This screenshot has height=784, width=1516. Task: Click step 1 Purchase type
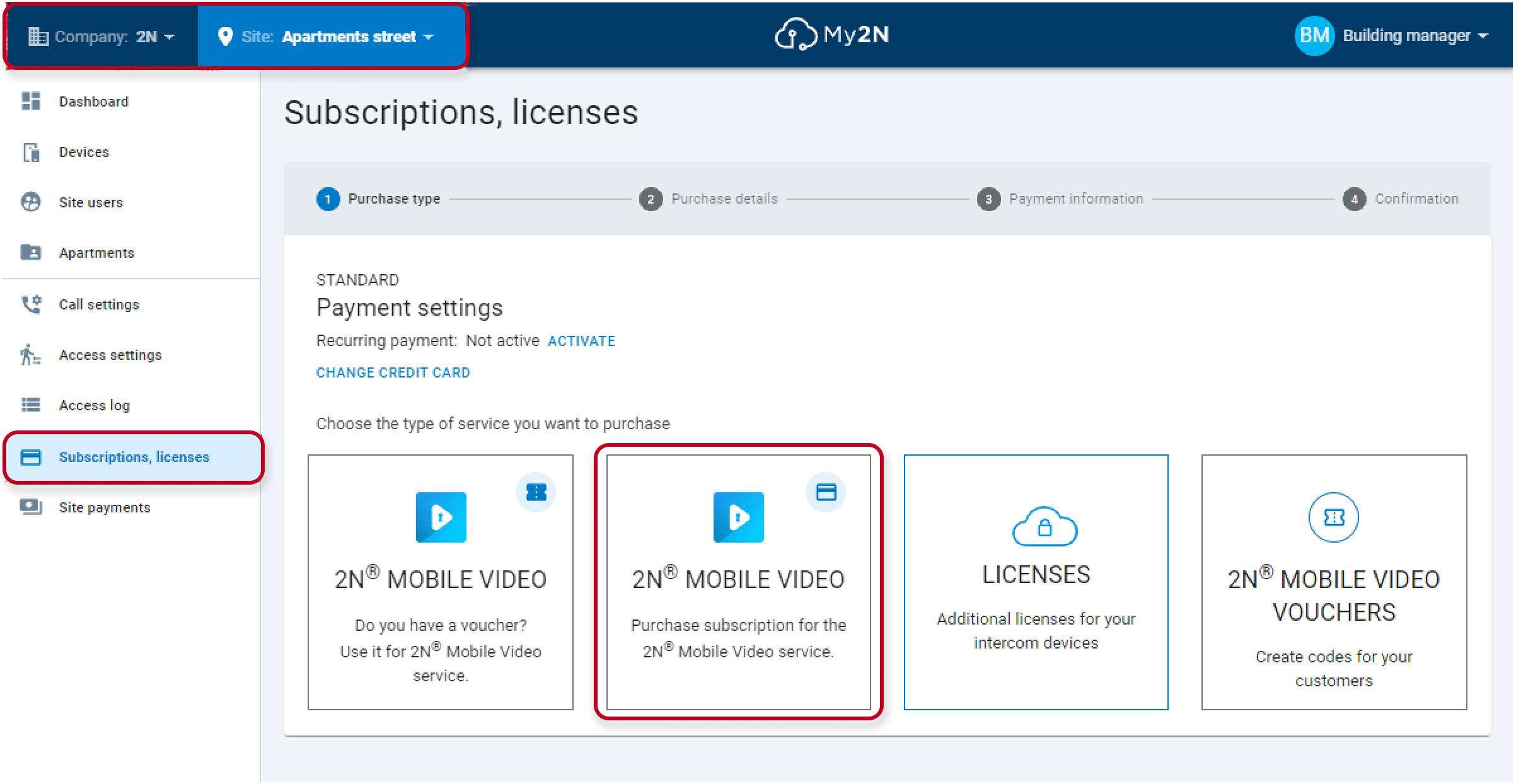[x=378, y=199]
